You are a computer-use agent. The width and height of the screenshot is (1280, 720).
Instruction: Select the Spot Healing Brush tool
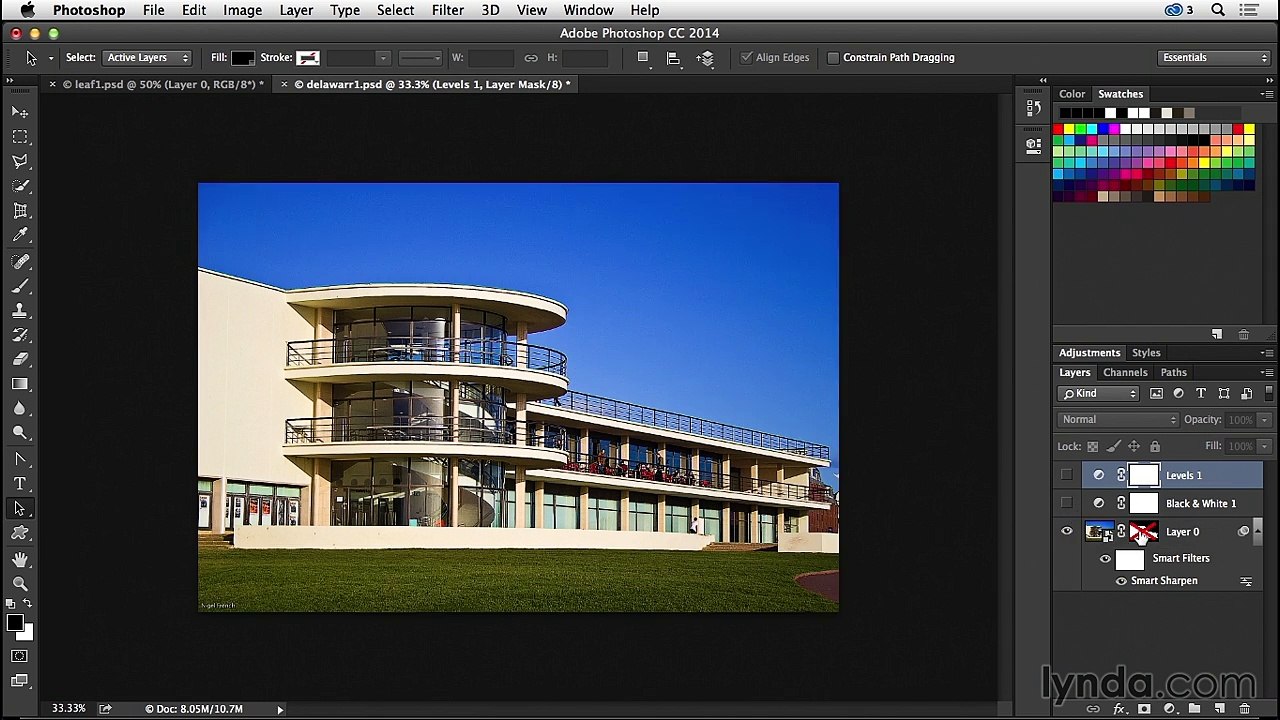click(20, 261)
